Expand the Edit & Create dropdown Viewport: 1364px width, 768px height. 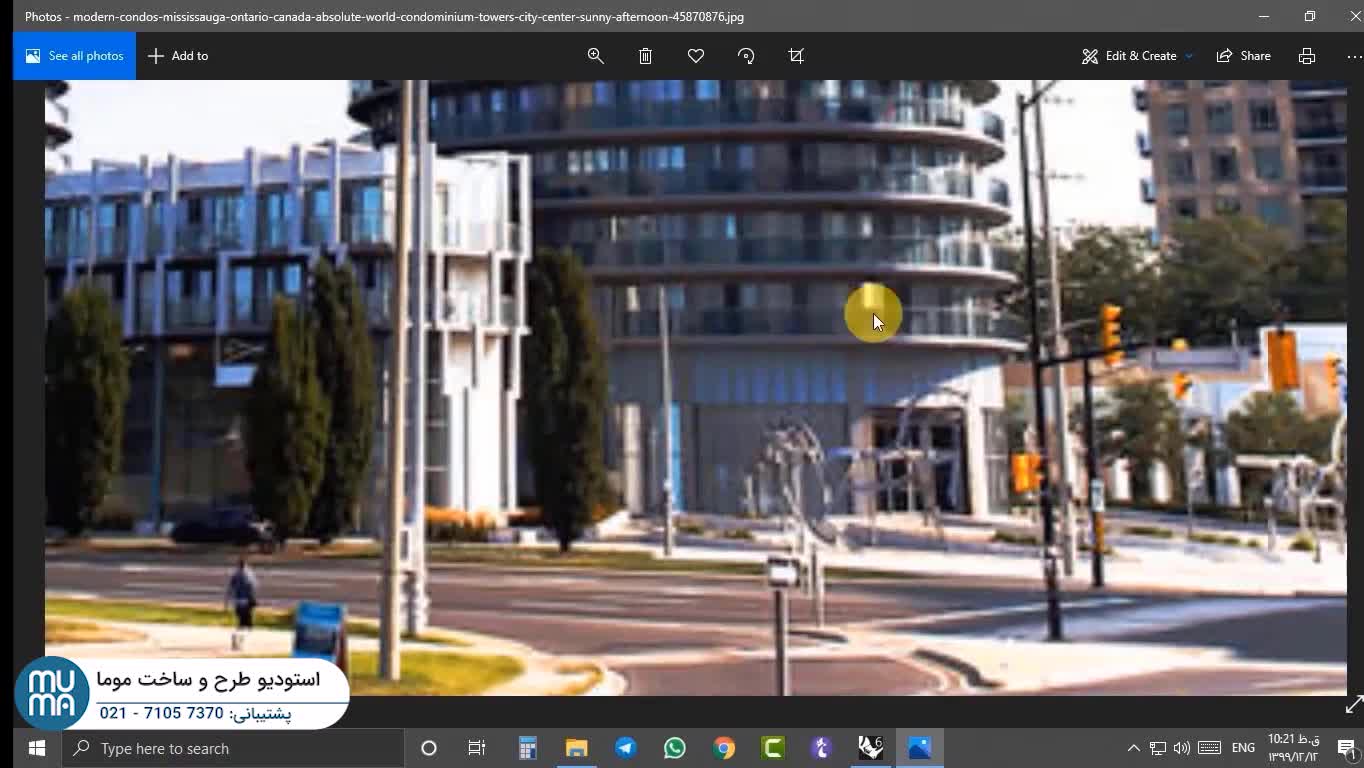pyautogui.click(x=1137, y=56)
